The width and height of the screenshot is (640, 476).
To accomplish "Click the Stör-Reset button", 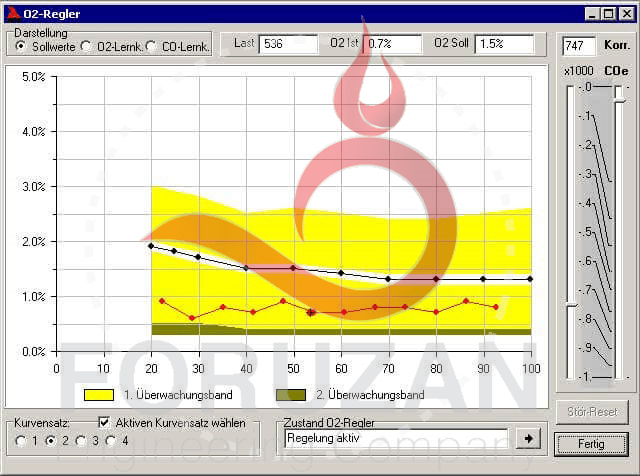I will 592,411.
